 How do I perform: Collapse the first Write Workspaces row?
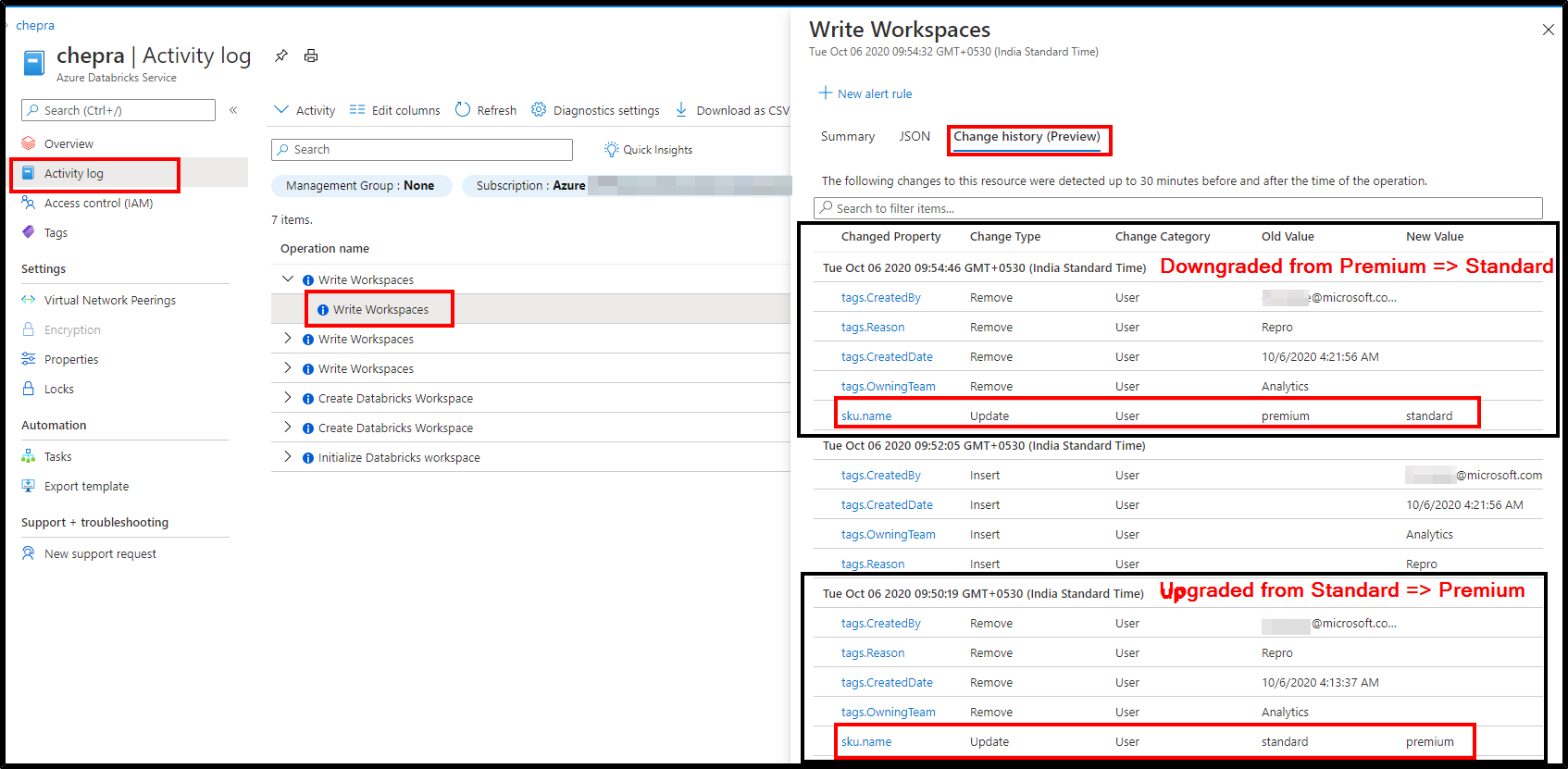[288, 279]
